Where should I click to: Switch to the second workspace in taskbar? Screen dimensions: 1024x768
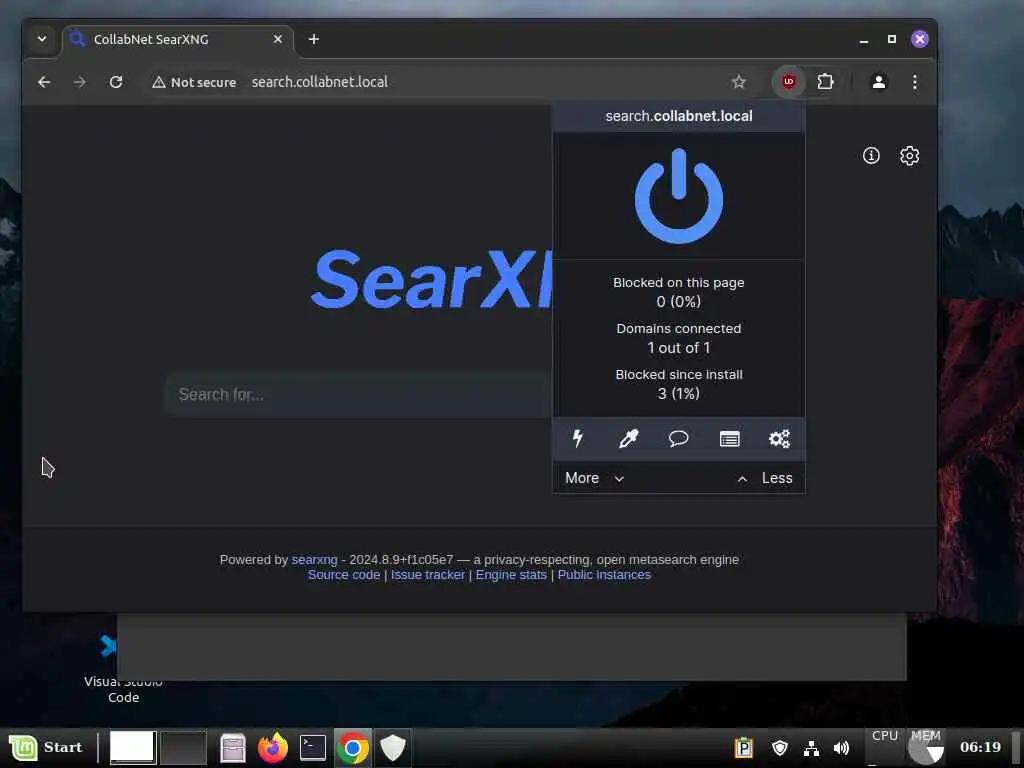click(x=183, y=747)
